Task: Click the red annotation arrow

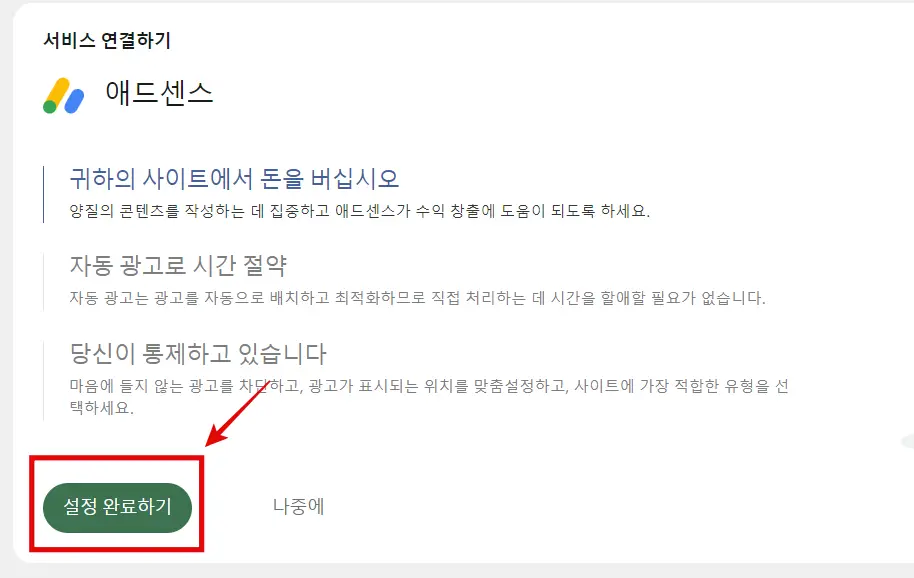Action: 236,417
